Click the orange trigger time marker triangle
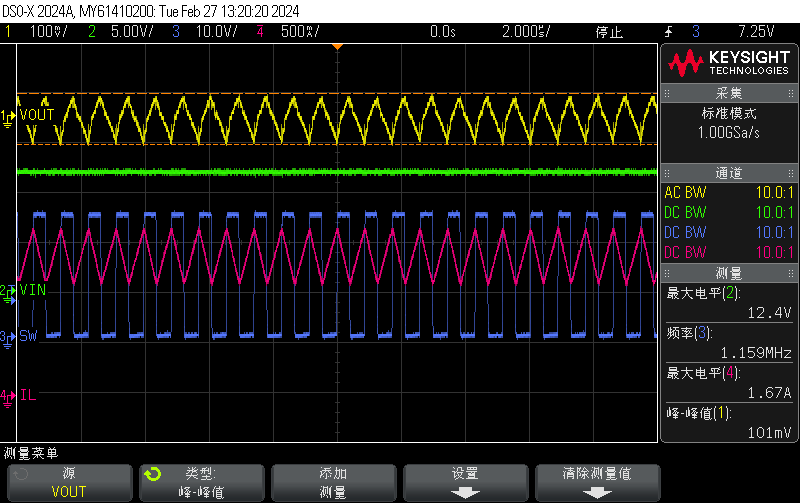The width and height of the screenshot is (800, 503). click(x=337, y=47)
